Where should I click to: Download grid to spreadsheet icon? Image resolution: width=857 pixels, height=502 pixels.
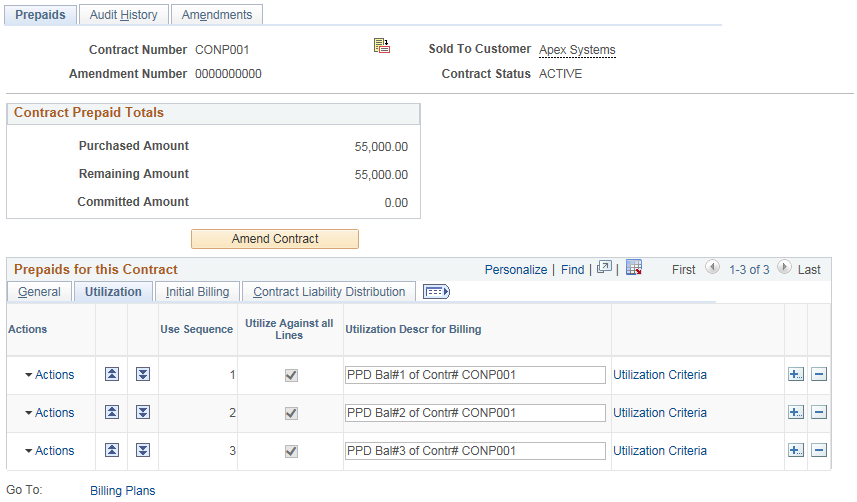point(633,267)
